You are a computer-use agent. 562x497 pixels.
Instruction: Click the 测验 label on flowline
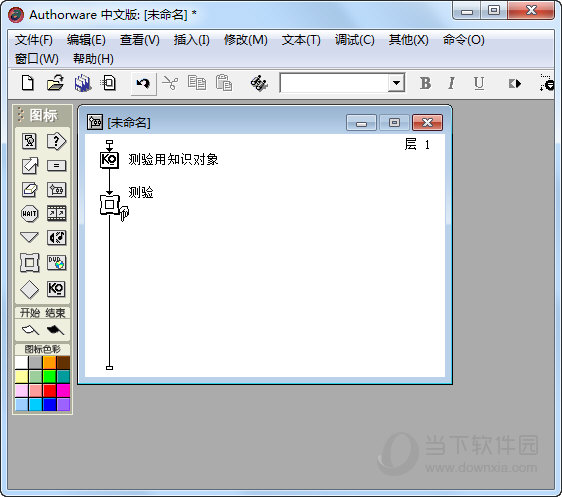point(141,192)
